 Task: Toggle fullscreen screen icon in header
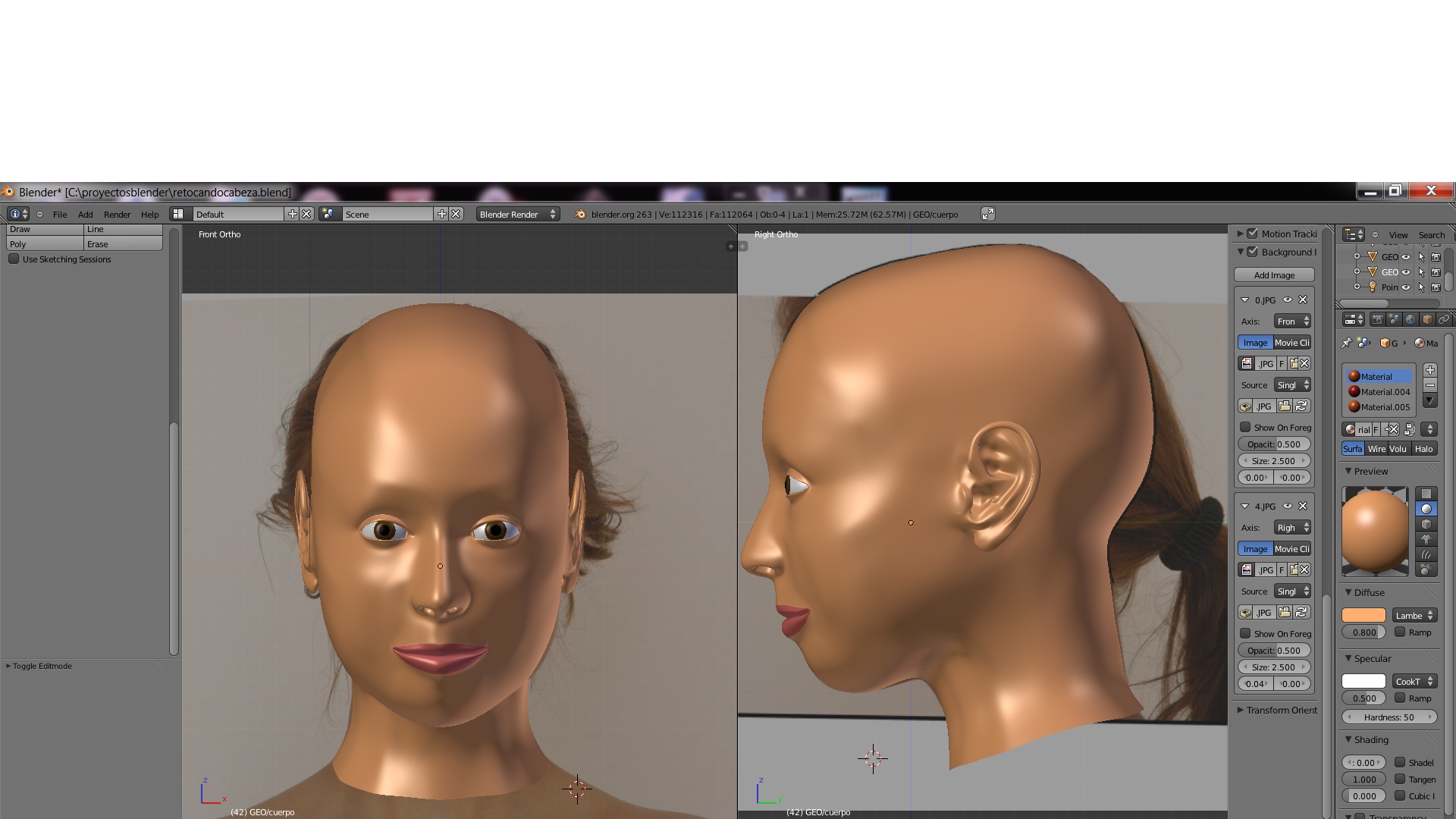(x=987, y=215)
